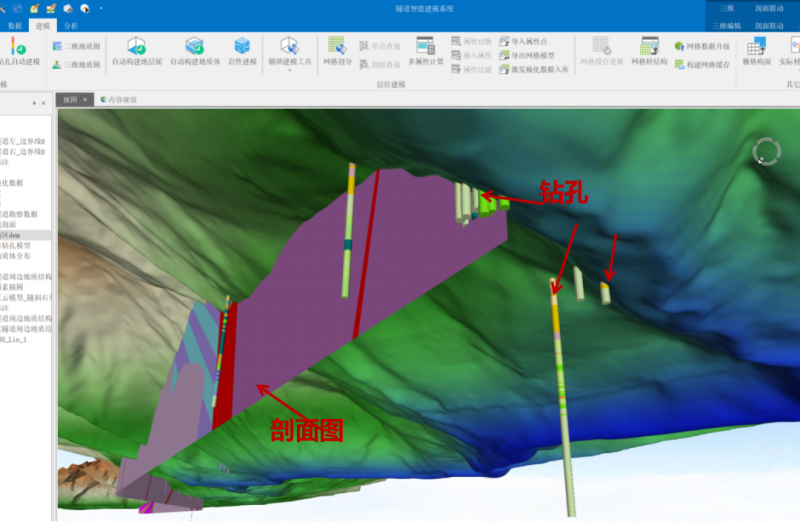Select the 岩性建模 tool
Image resolution: width=800 pixels, height=522 pixels.
pyautogui.click(x=242, y=50)
